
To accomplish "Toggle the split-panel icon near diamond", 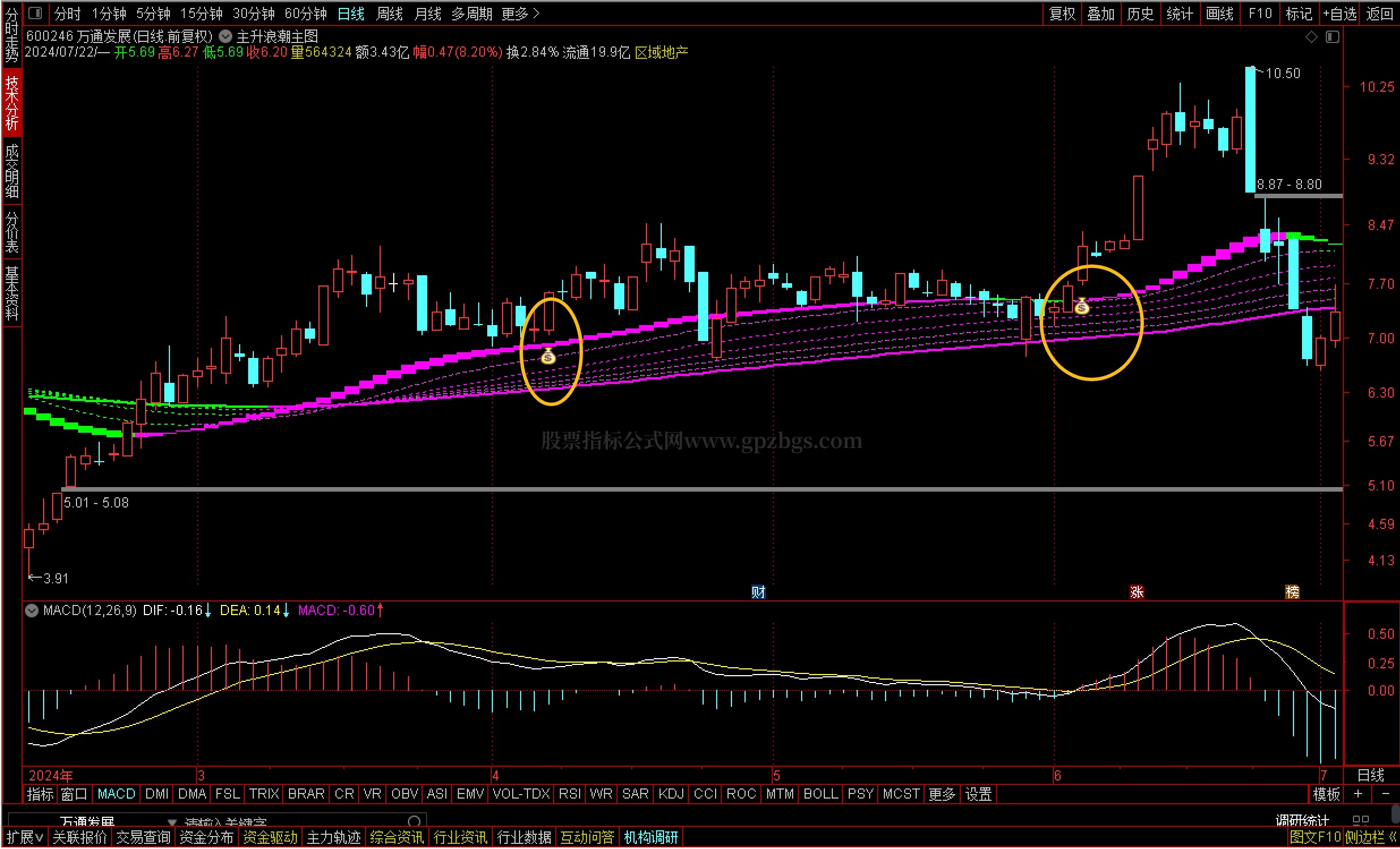I will click(x=1333, y=37).
